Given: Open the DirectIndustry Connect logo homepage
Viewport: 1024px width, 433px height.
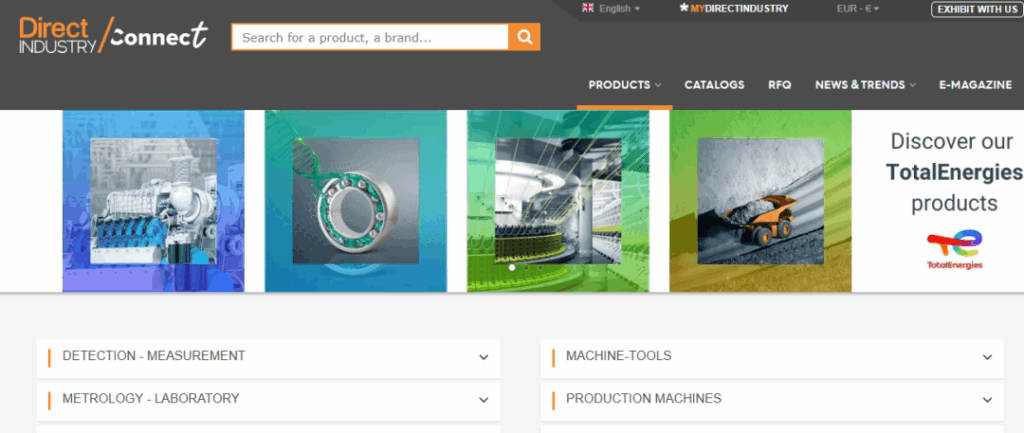Looking at the screenshot, I should point(114,35).
